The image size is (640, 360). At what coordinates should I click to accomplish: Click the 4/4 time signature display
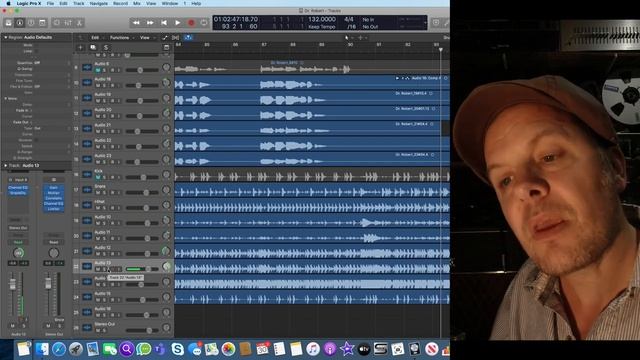(x=349, y=19)
